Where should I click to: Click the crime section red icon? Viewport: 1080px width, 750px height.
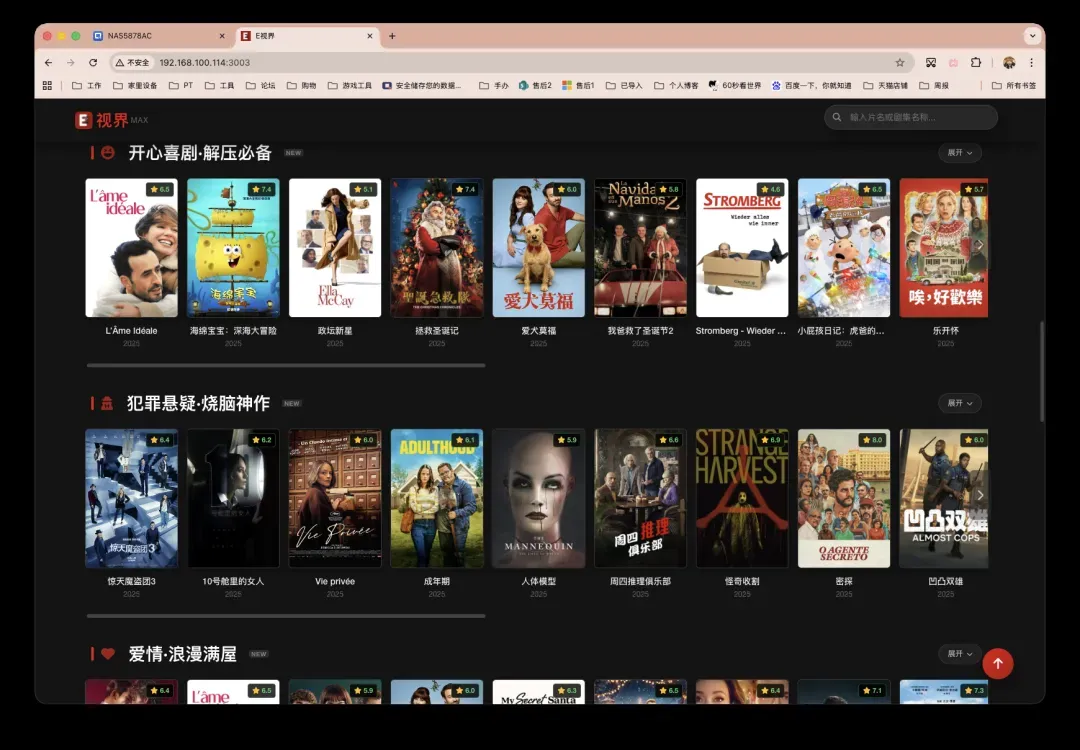[x=107, y=403]
